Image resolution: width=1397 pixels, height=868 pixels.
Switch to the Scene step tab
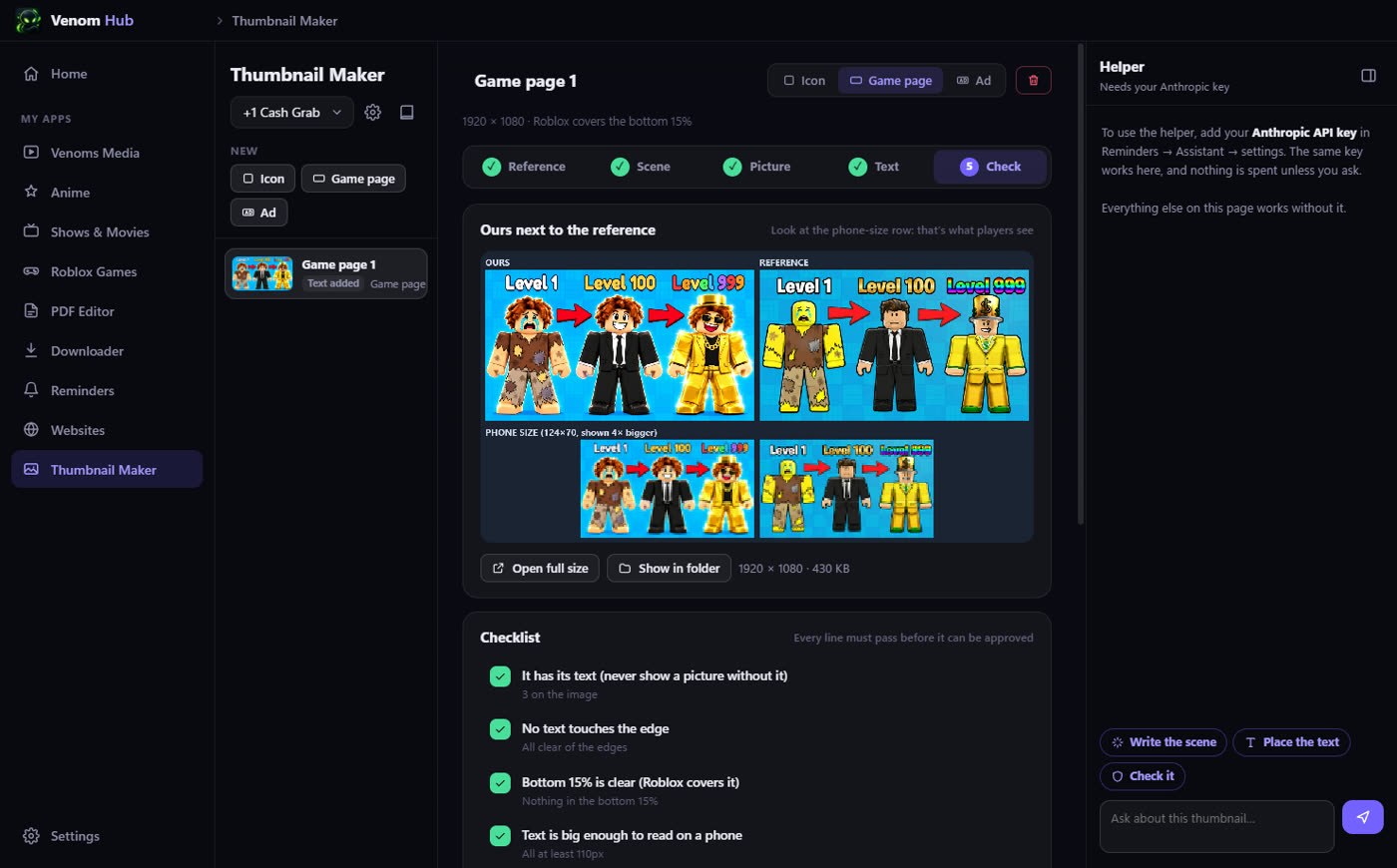641,167
